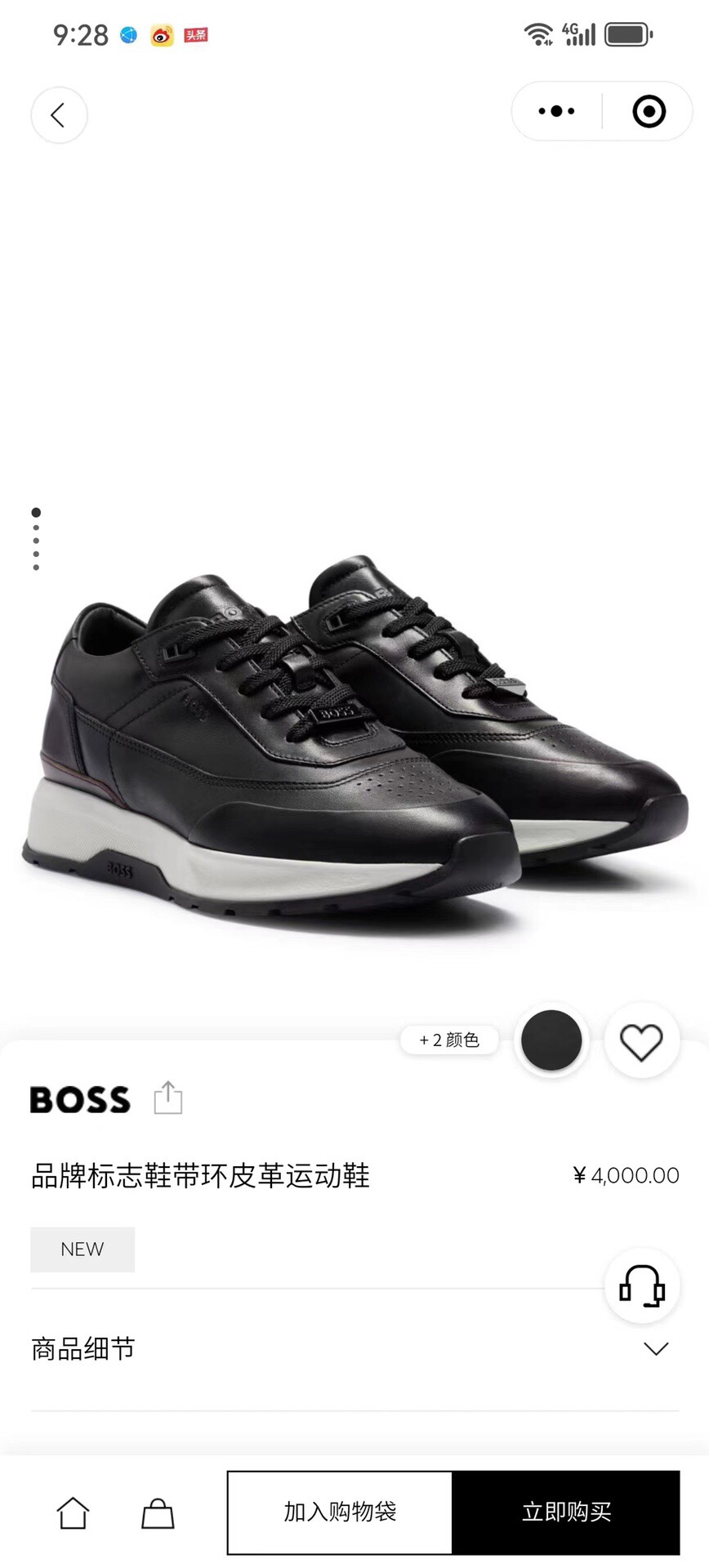Screen dimensions: 709x1568
Task: Select the first image indicator dot
Action: pyautogui.click(x=36, y=512)
